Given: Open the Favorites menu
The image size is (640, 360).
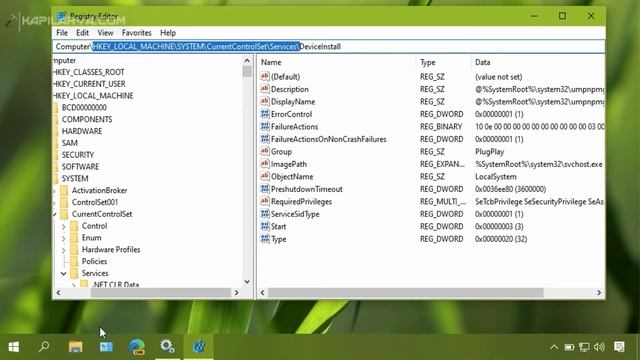Looking at the screenshot, I should coord(136,33).
